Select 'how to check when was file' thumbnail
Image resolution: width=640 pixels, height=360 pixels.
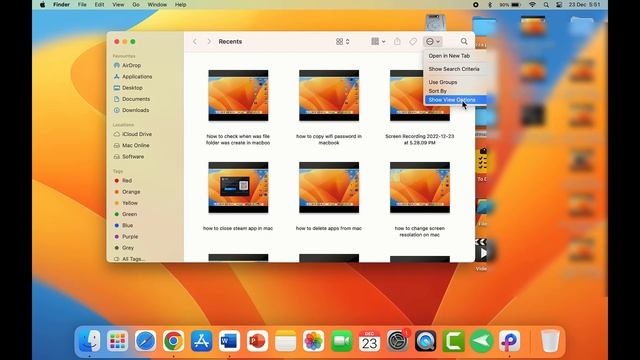pyautogui.click(x=238, y=96)
